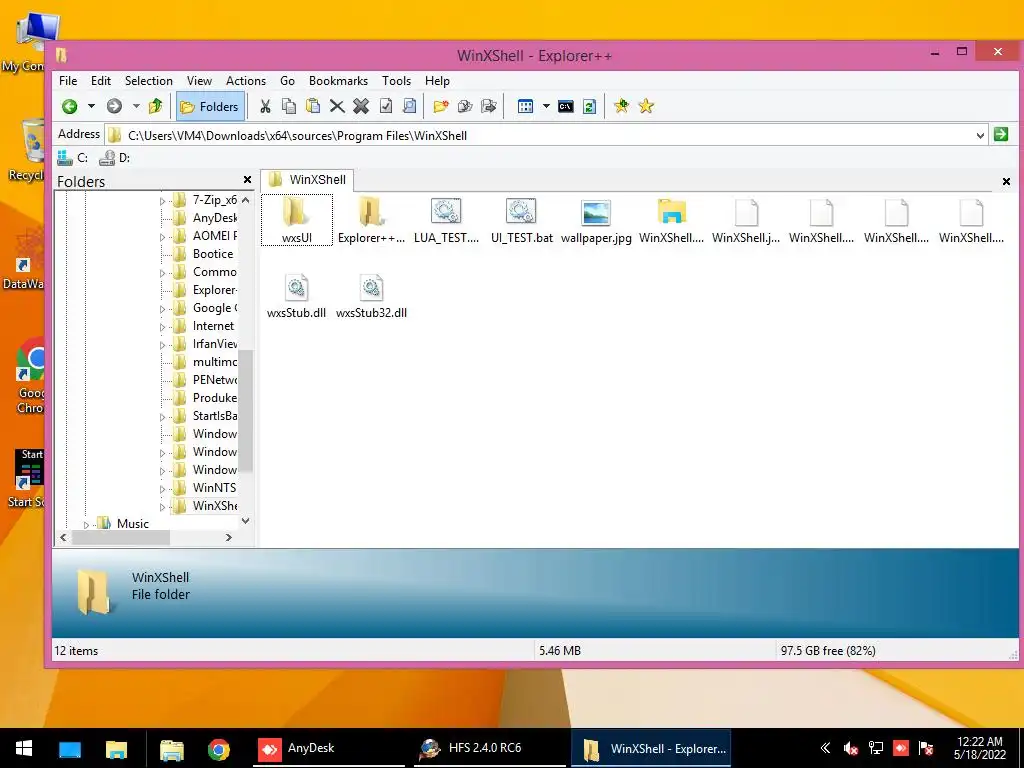
Task: Permanently delete with bold X icon
Action: pyautogui.click(x=361, y=106)
